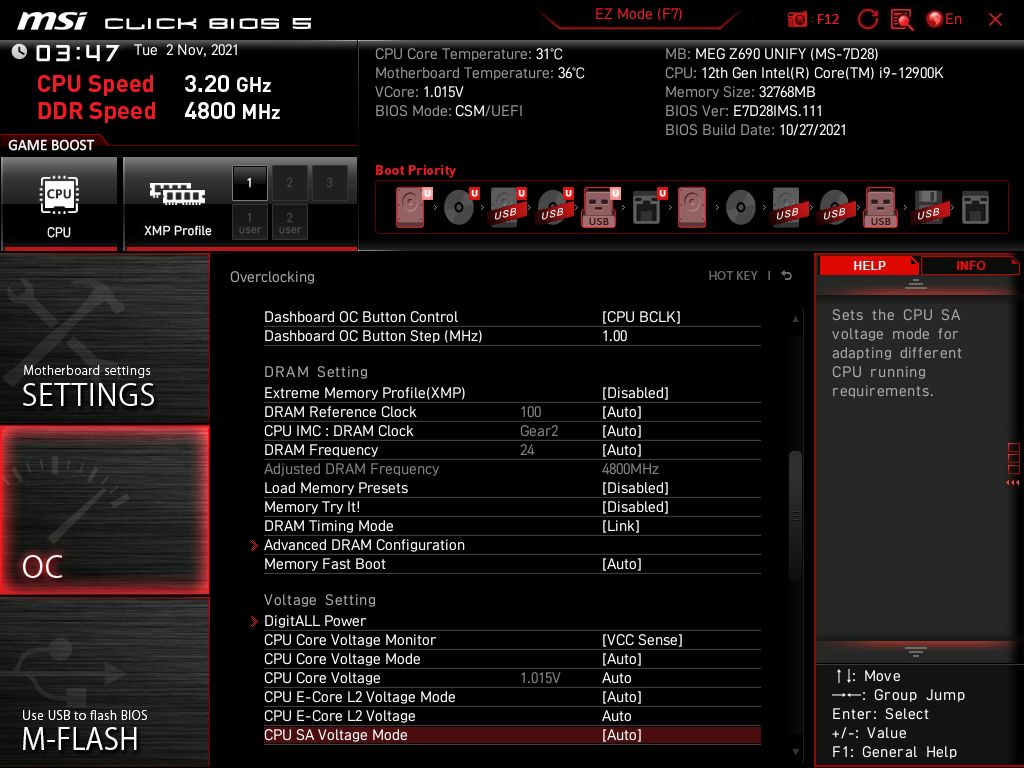The width and height of the screenshot is (1024, 768).
Task: Click the circular arrow reset icon in header
Action: [868, 19]
